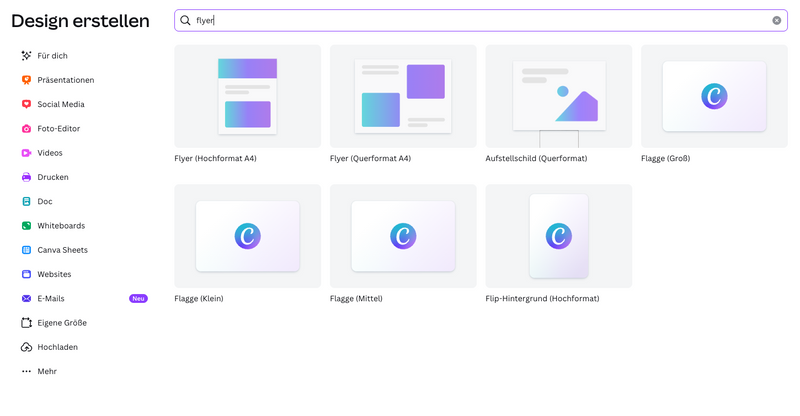This screenshot has width=800, height=416.
Task: Click the search magnifier icon
Action: click(x=185, y=20)
